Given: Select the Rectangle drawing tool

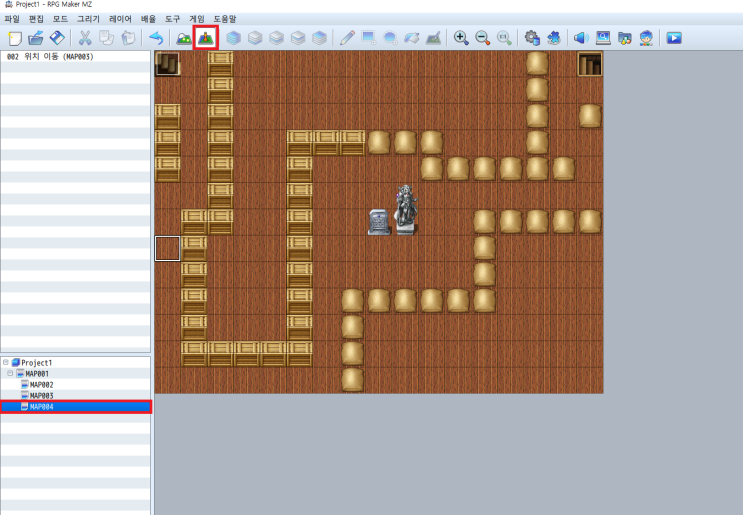Looking at the screenshot, I should click(x=369, y=38).
